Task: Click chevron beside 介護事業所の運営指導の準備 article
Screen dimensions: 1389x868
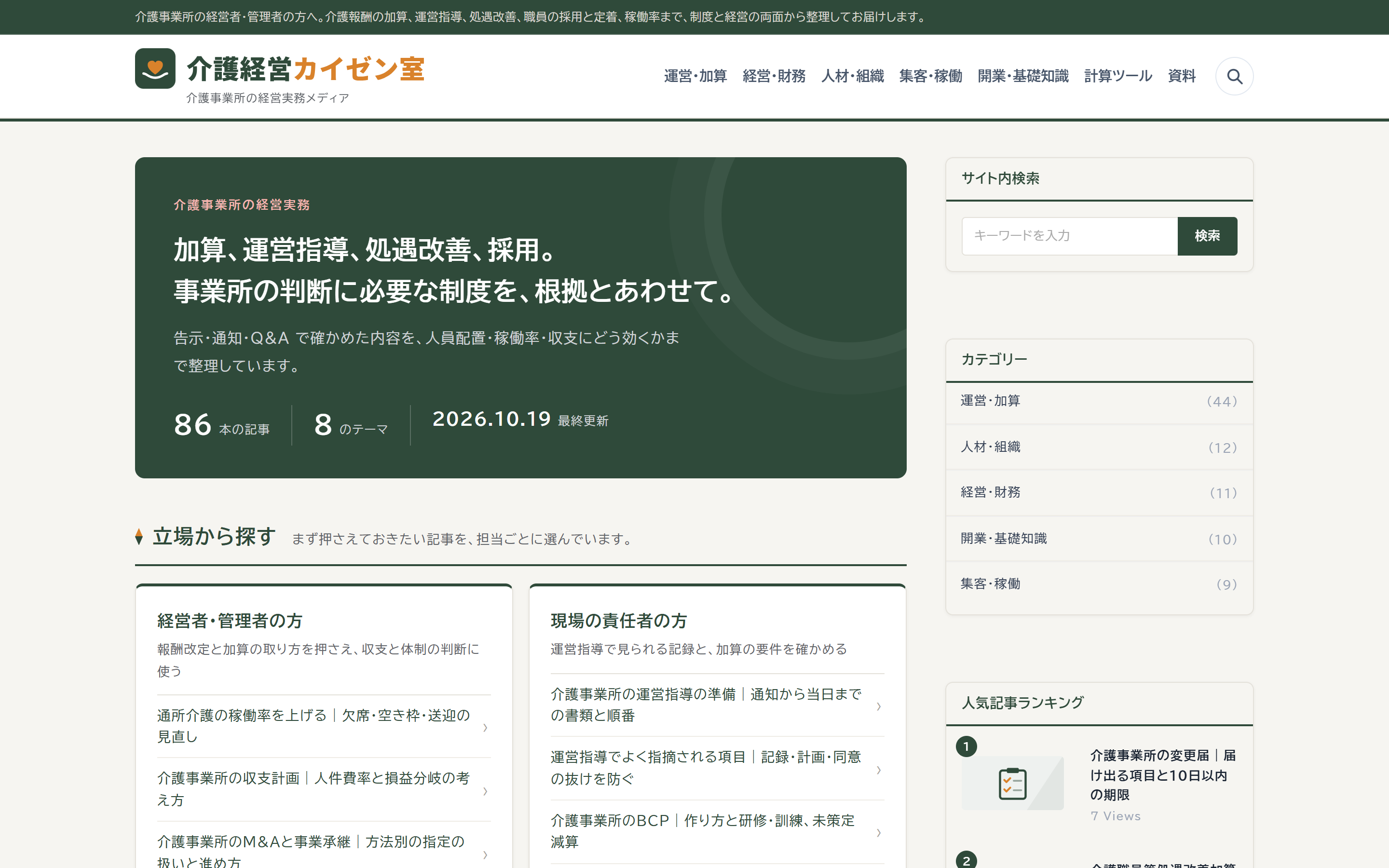Action: point(879,706)
